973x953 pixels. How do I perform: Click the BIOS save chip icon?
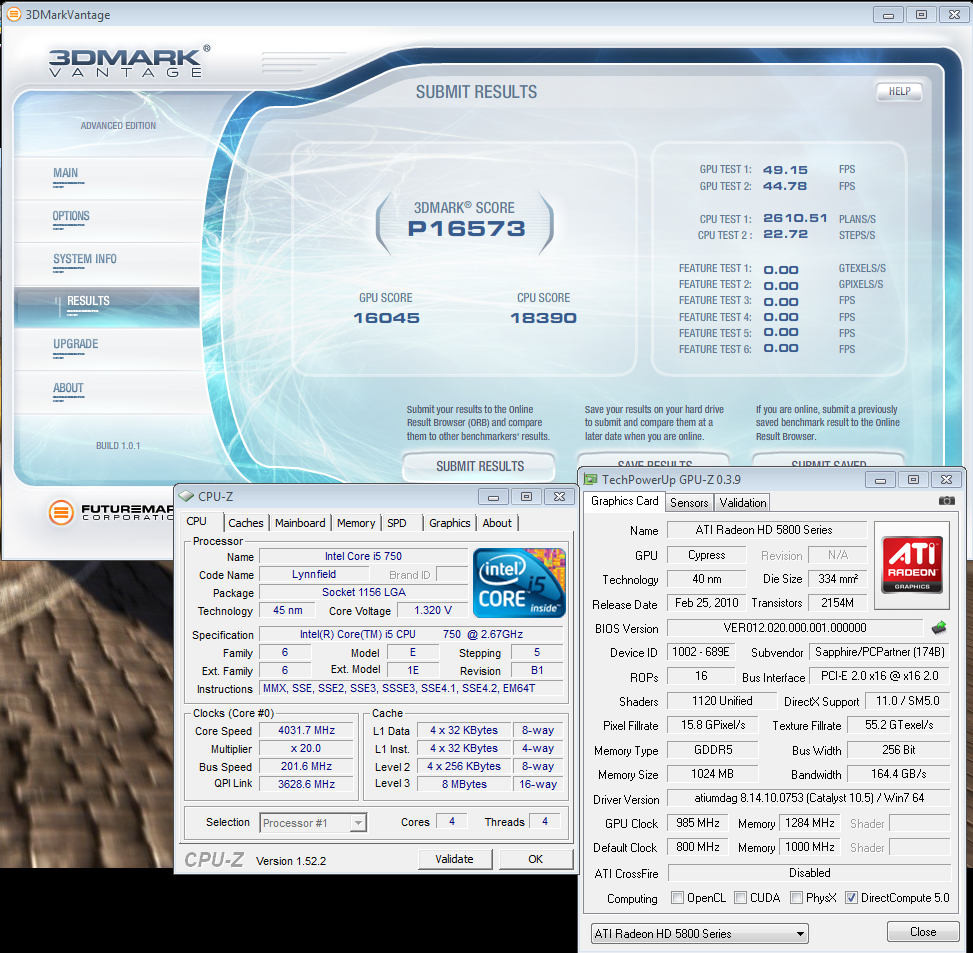click(938, 628)
